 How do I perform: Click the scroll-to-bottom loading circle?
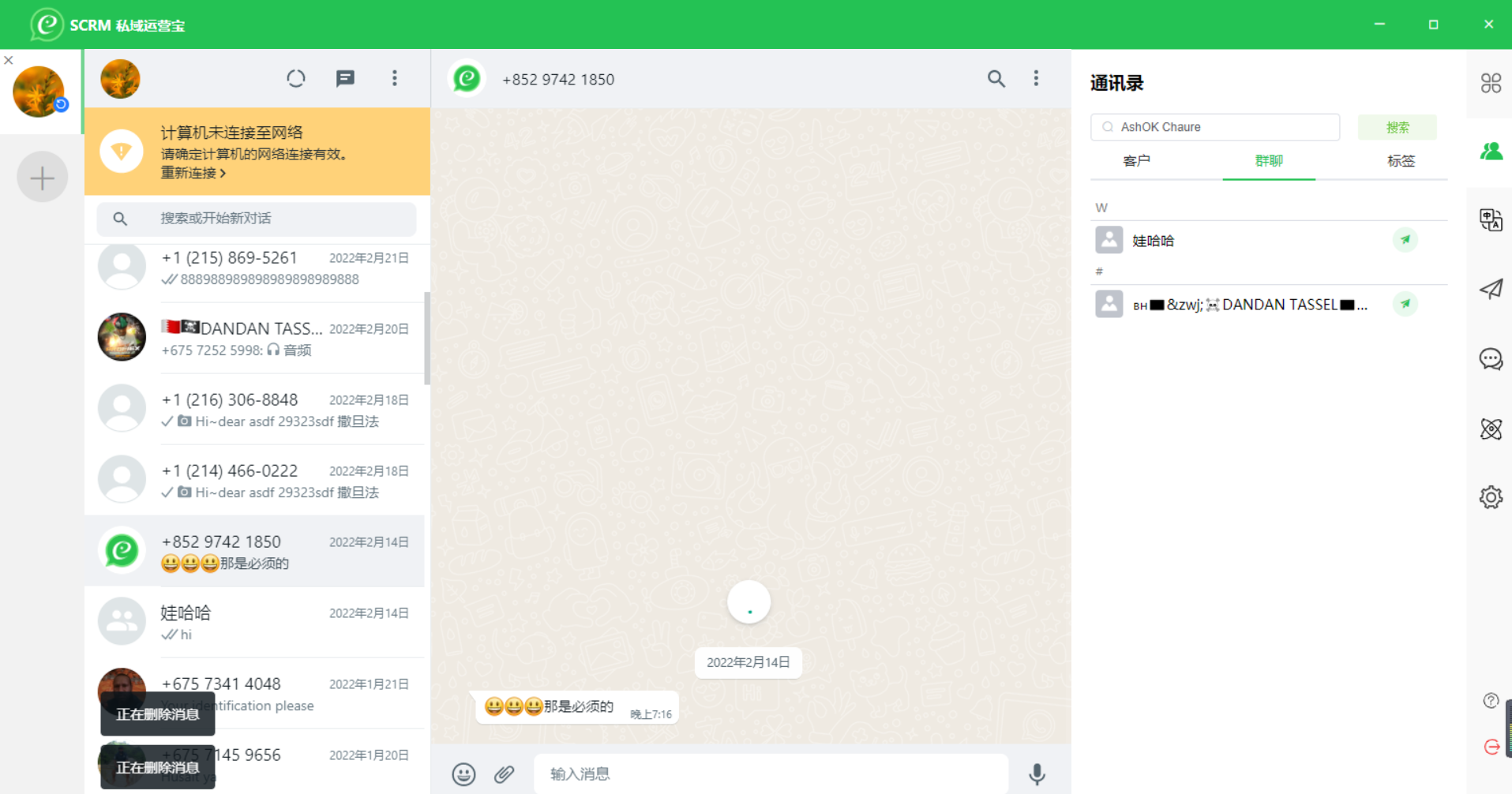click(748, 602)
